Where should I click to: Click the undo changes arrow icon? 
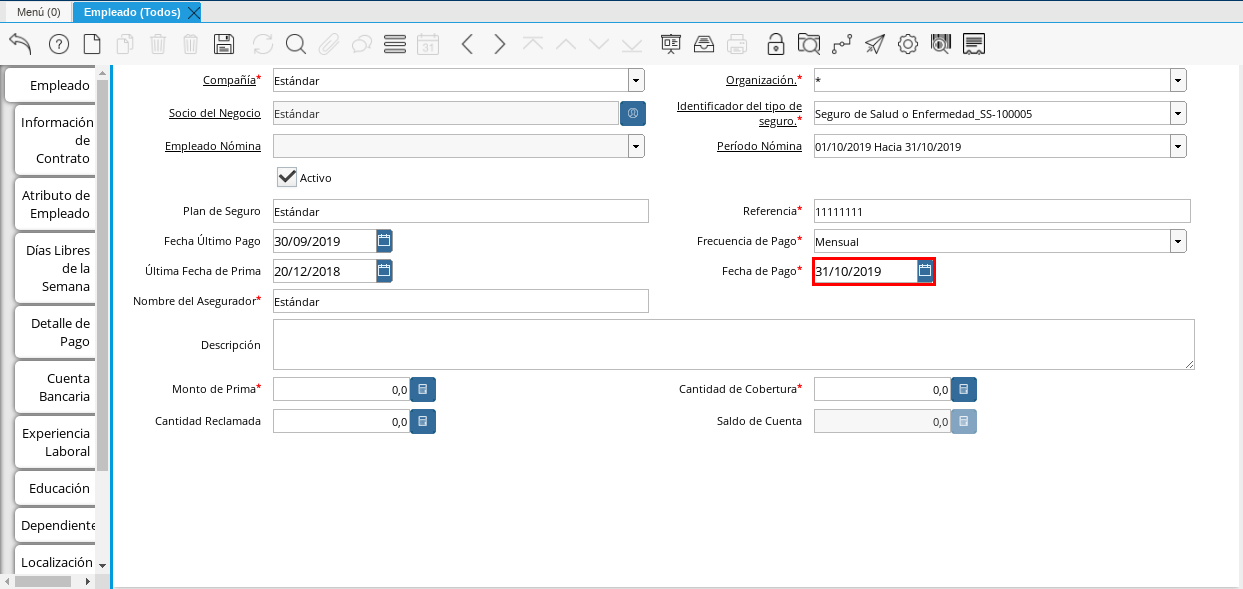[x=20, y=44]
